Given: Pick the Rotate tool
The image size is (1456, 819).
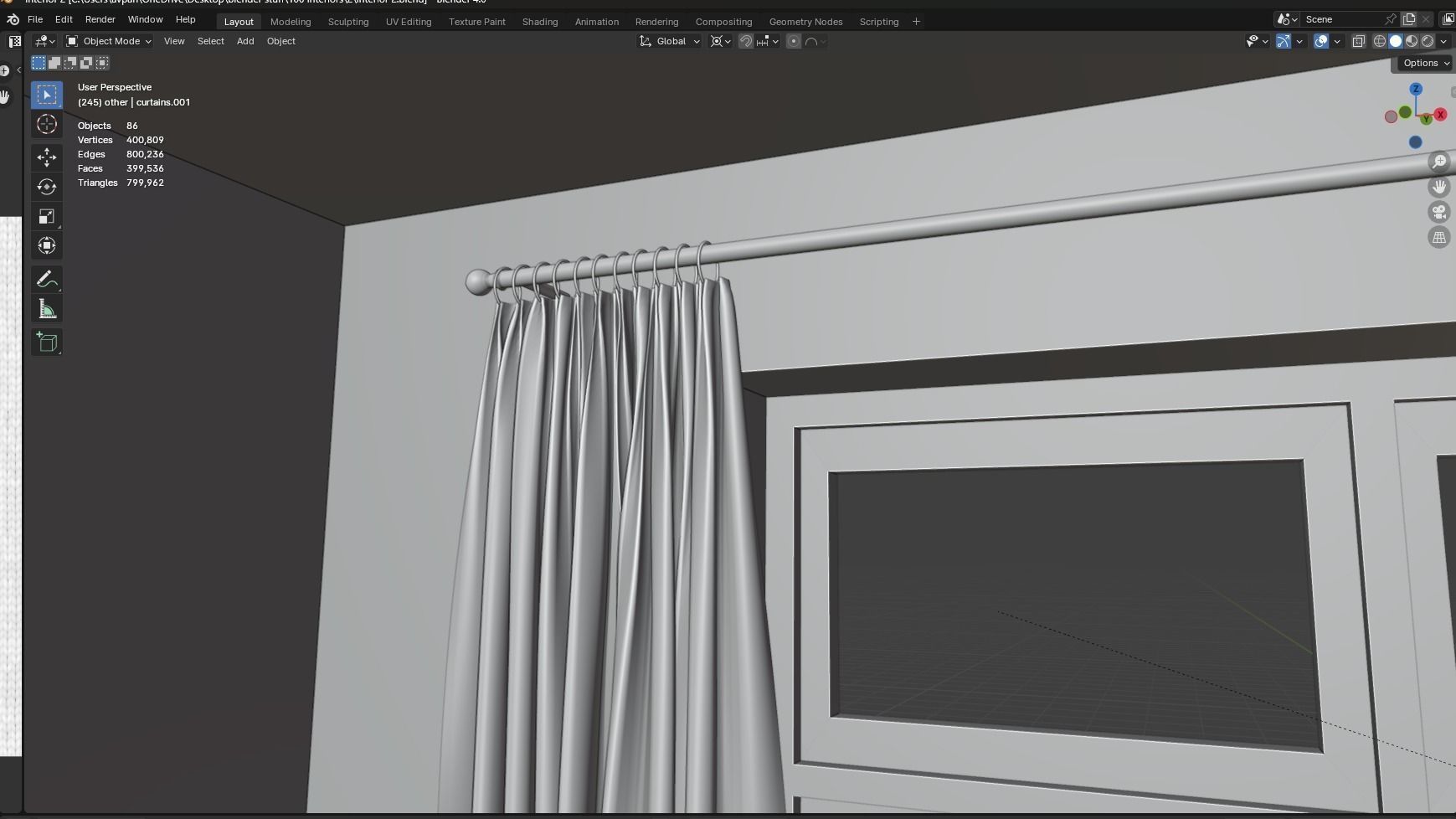Looking at the screenshot, I should point(47,187).
